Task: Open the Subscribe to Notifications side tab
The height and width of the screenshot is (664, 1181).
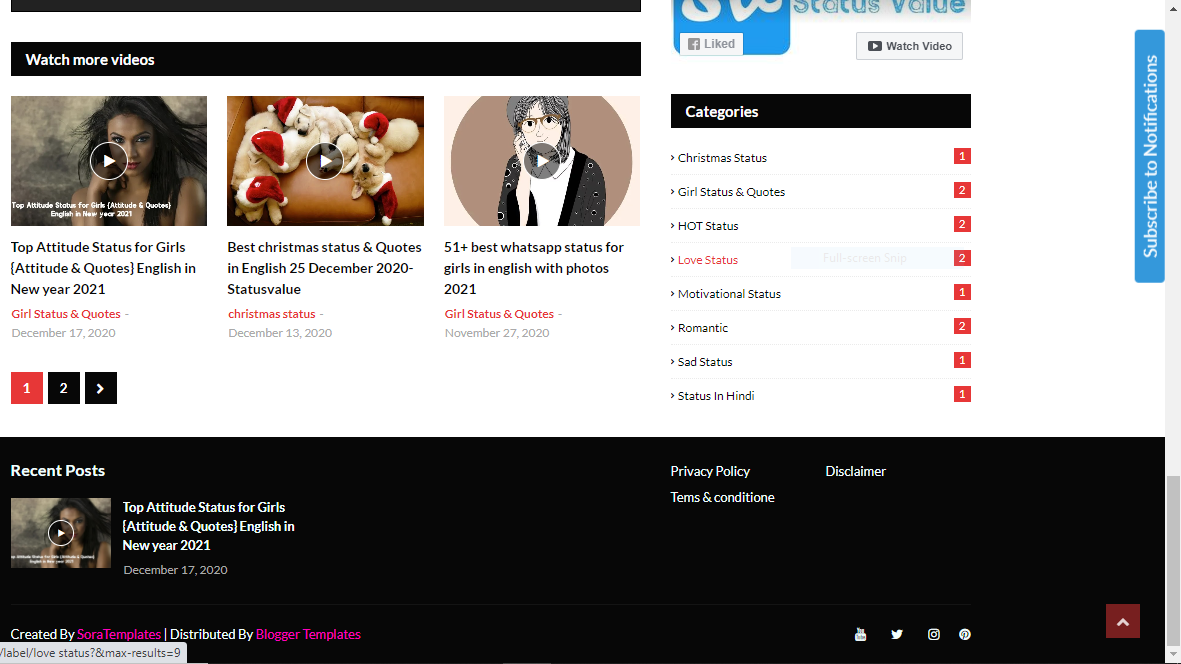Action: point(1150,156)
